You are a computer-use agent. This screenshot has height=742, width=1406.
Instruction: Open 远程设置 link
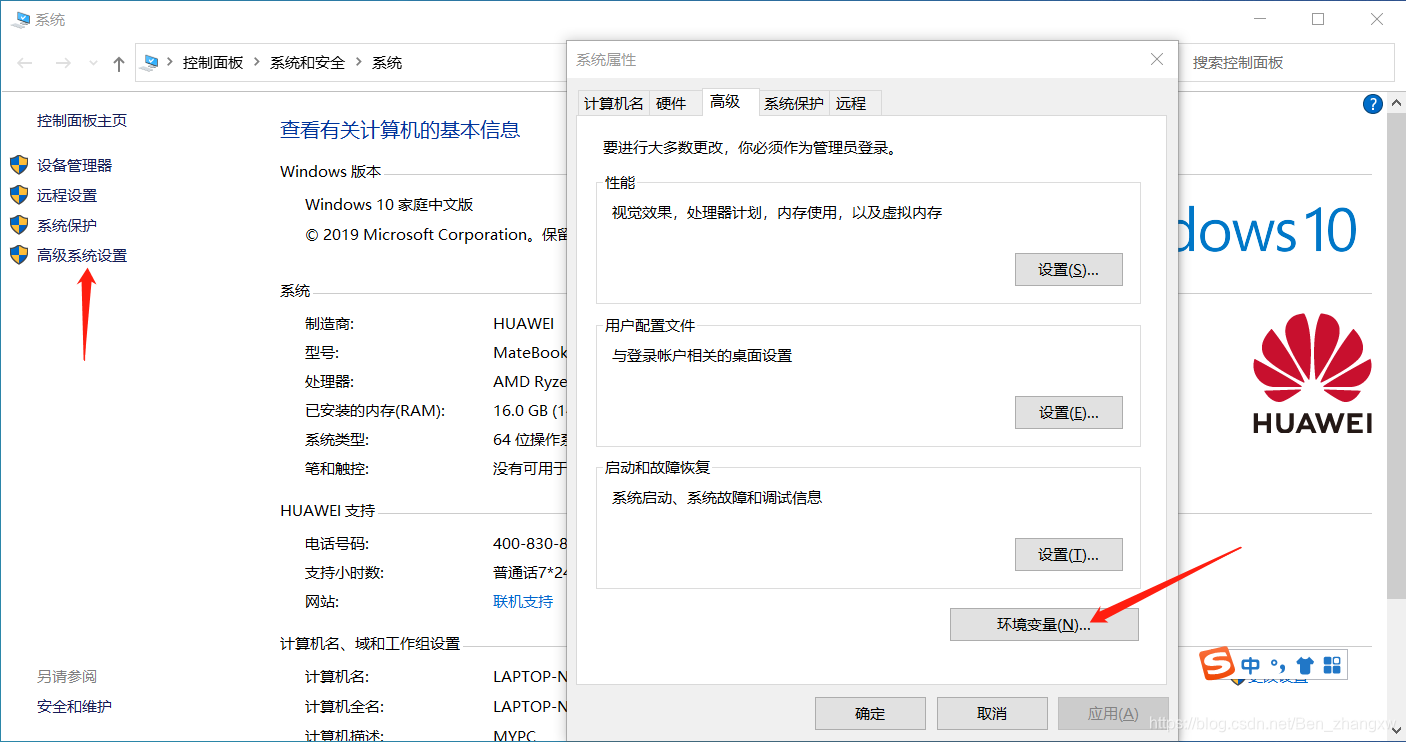67,196
